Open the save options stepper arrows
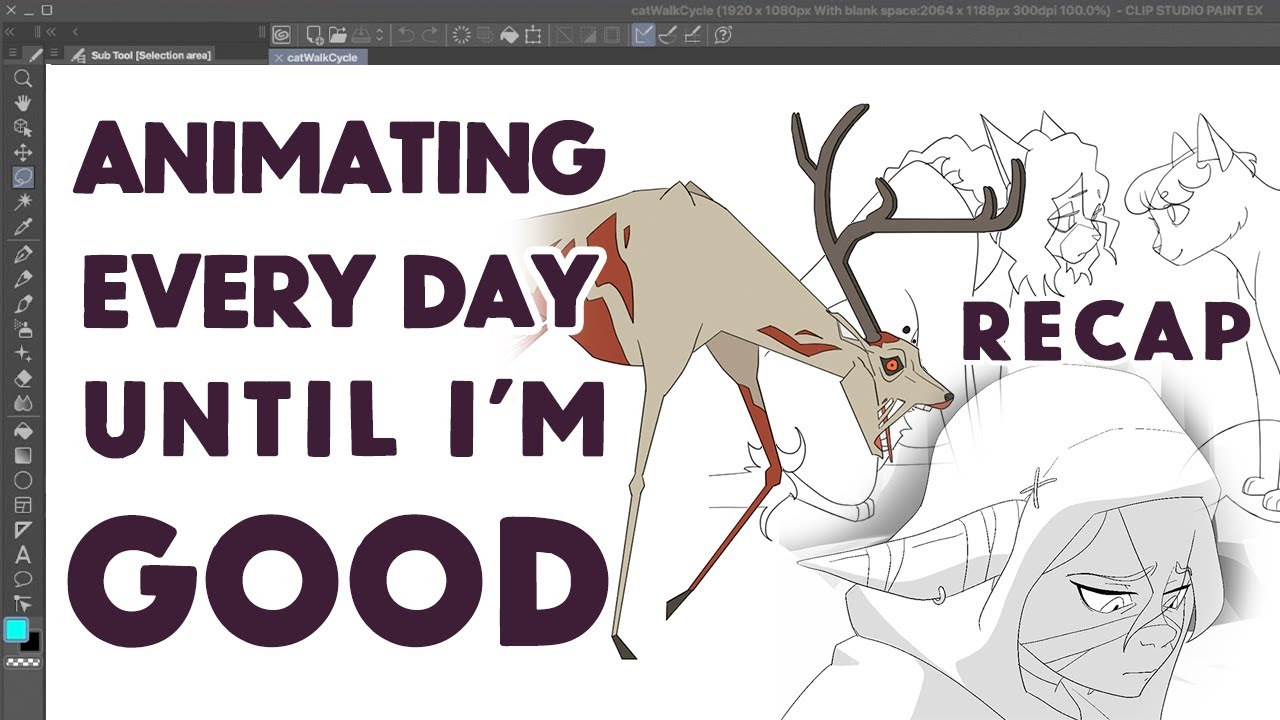 click(379, 35)
